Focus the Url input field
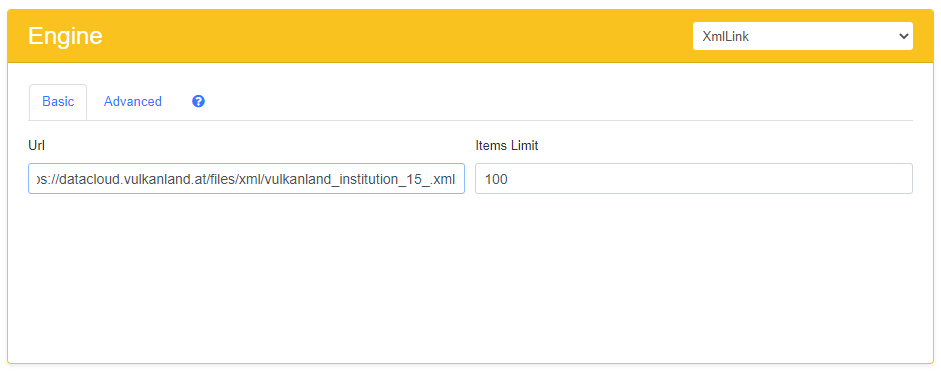Viewport: 941px width, 379px height. (x=246, y=178)
